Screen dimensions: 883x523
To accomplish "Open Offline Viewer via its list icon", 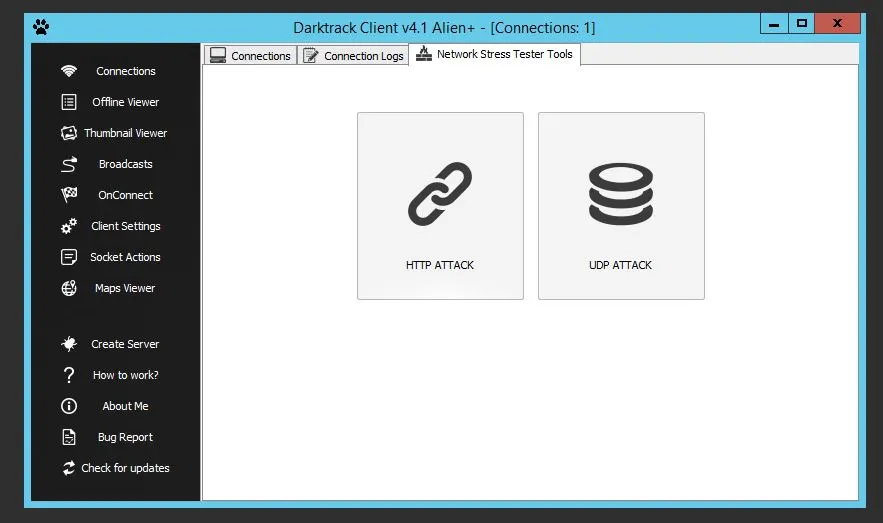I will point(69,102).
